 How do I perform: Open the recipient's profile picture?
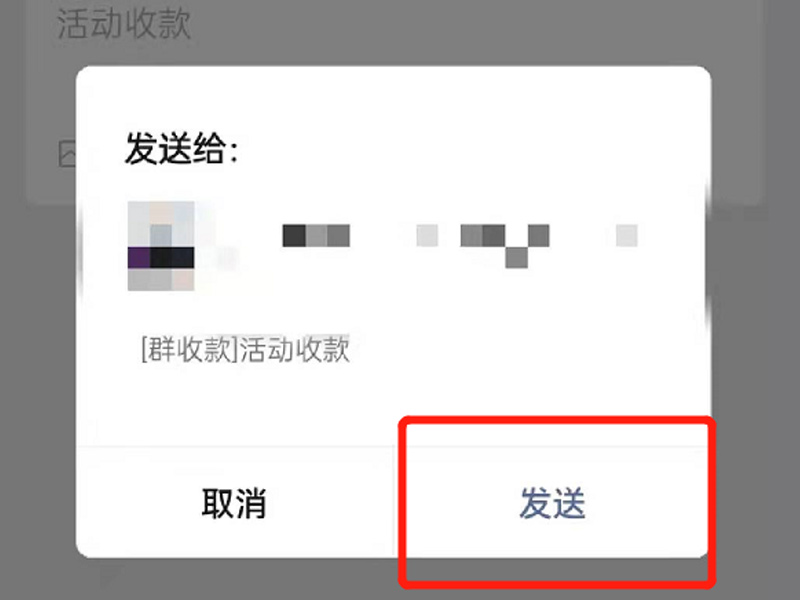(161, 246)
